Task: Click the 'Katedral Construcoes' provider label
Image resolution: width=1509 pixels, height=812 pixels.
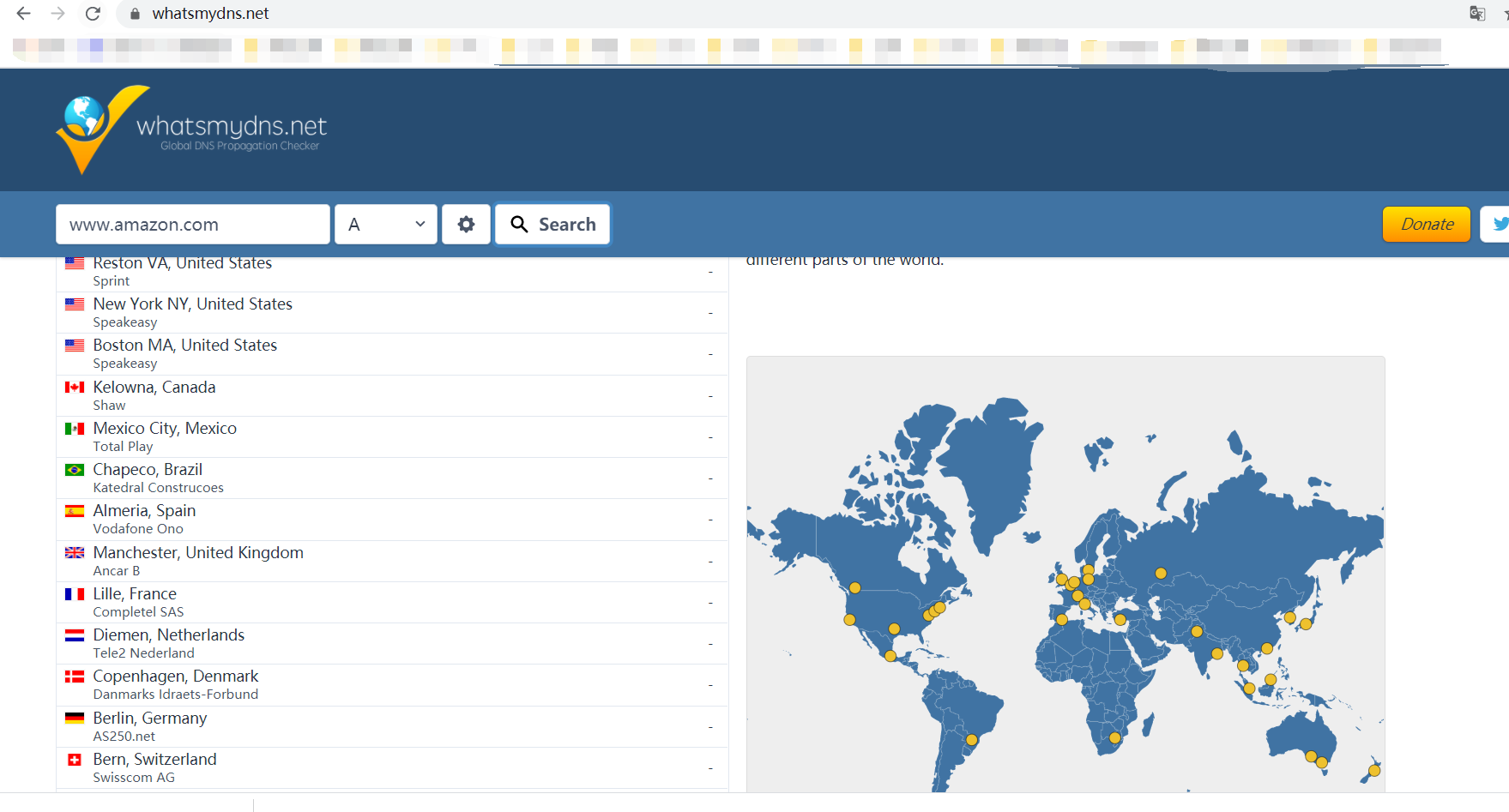Action: click(159, 488)
